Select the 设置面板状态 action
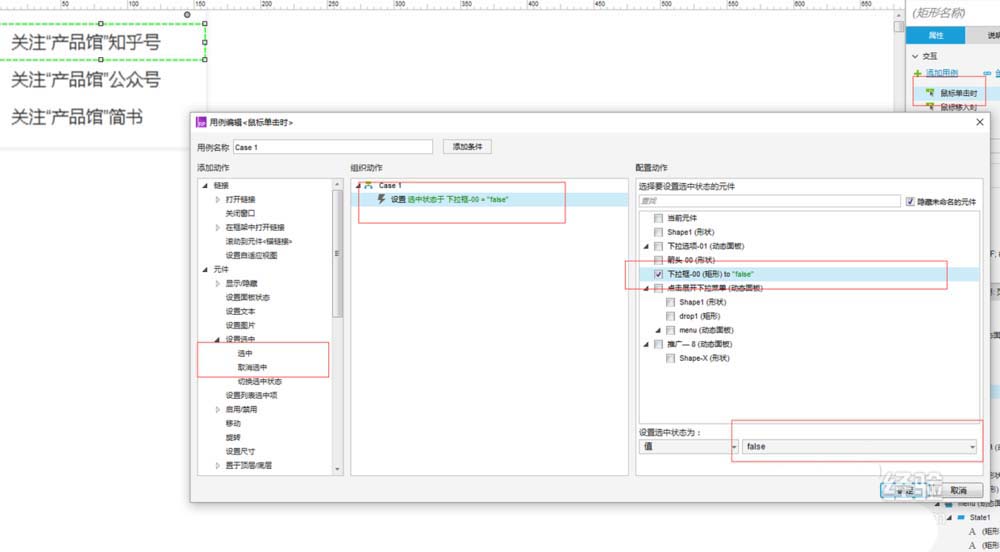Screen dimensions: 1000x552 [247, 298]
